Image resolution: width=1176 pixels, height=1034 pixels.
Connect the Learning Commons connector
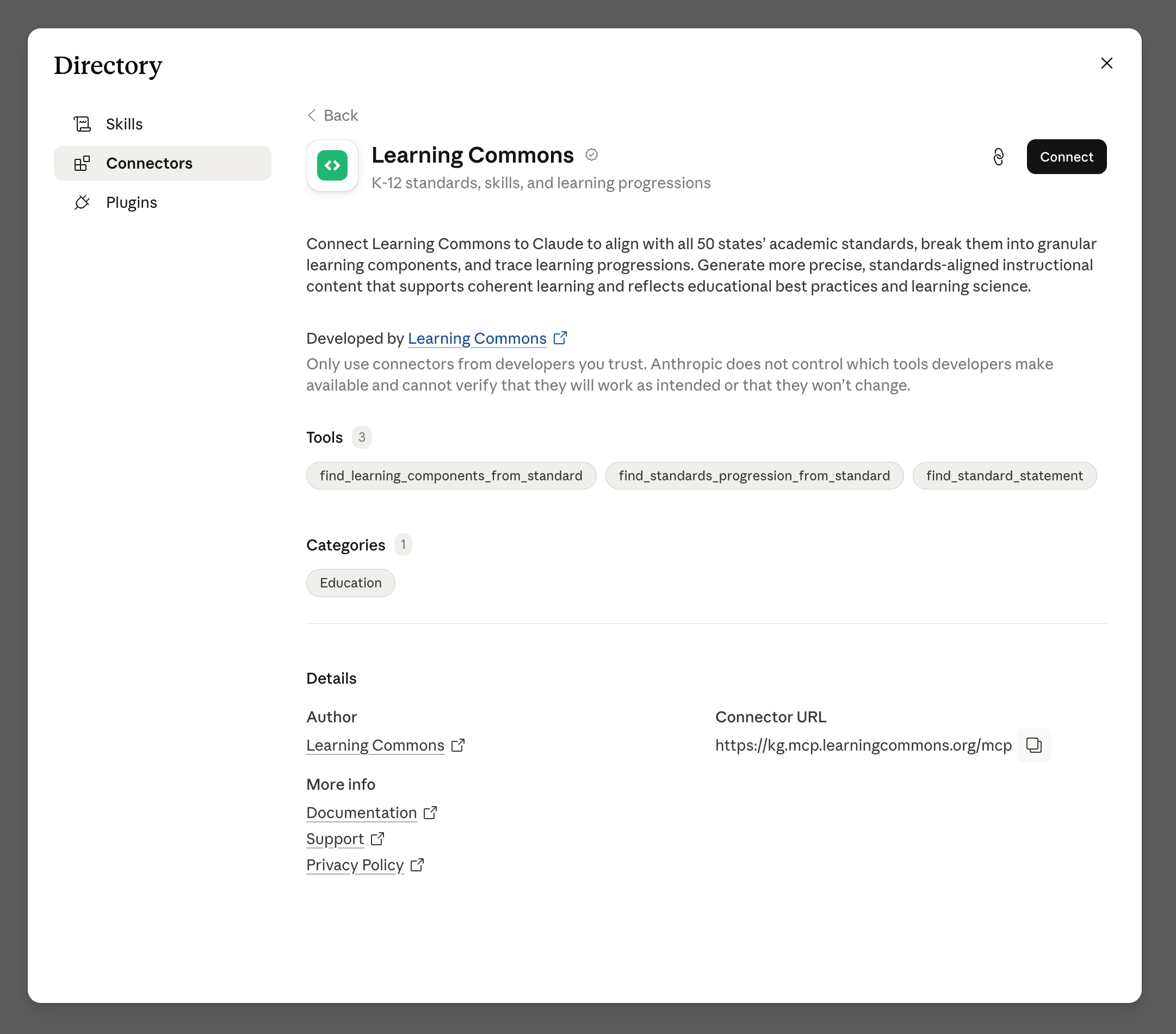(1066, 157)
